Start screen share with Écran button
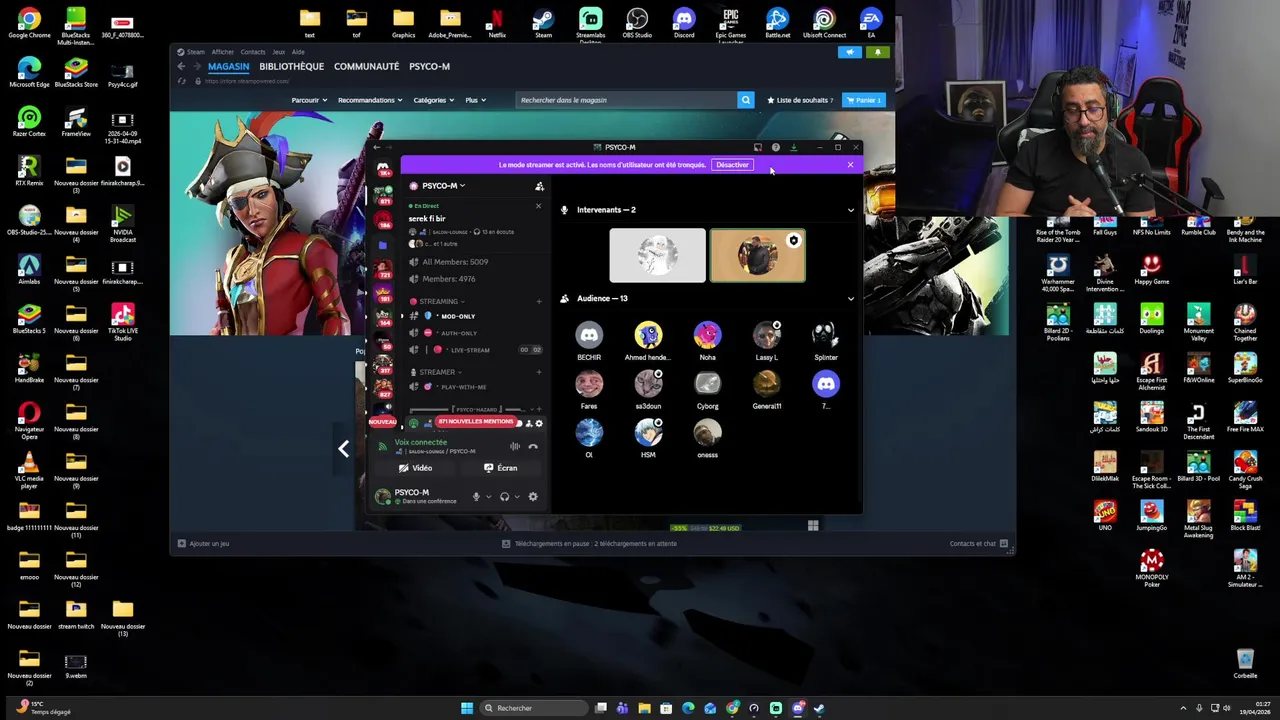This screenshot has width=1280, height=720. [x=501, y=468]
